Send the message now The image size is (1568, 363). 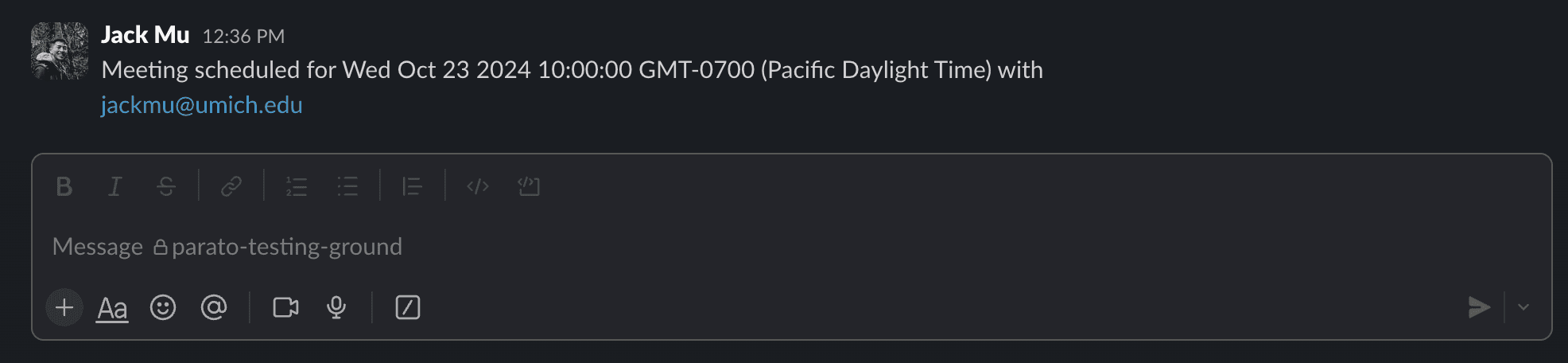tap(1479, 307)
